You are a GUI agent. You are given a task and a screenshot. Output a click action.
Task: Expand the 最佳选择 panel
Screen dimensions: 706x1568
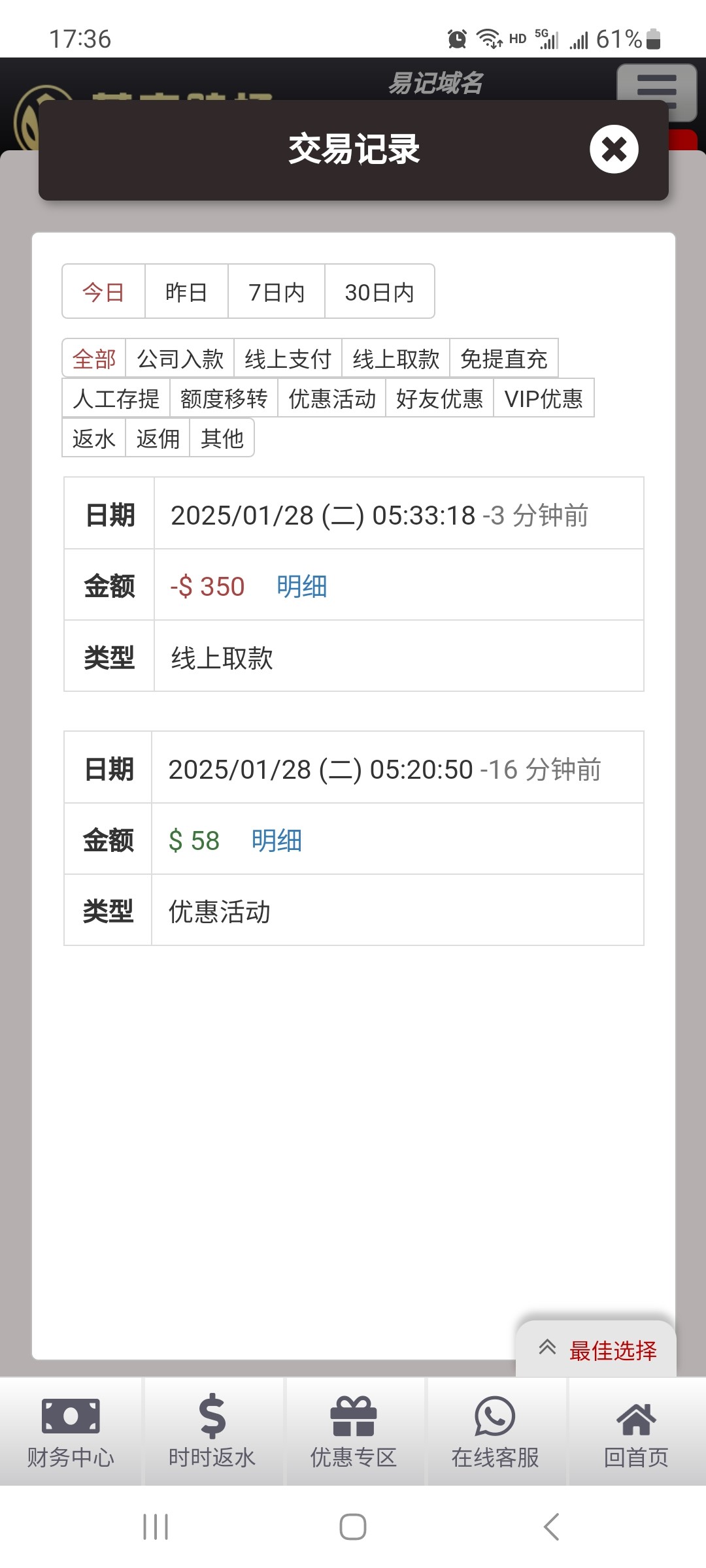pos(596,1350)
